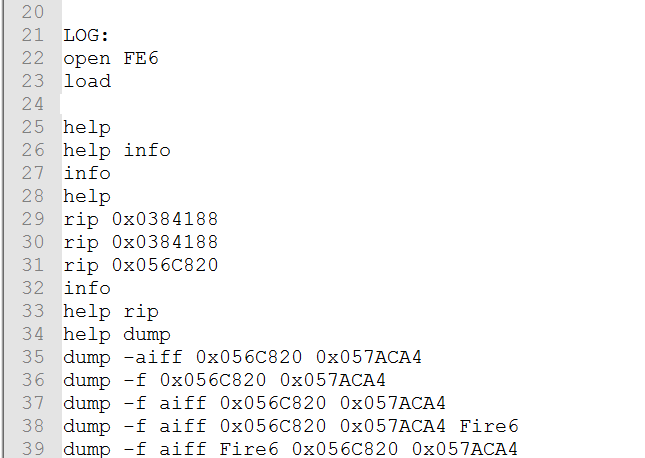Select line number 29 in the margin
The image size is (645, 458).
pos(32,219)
